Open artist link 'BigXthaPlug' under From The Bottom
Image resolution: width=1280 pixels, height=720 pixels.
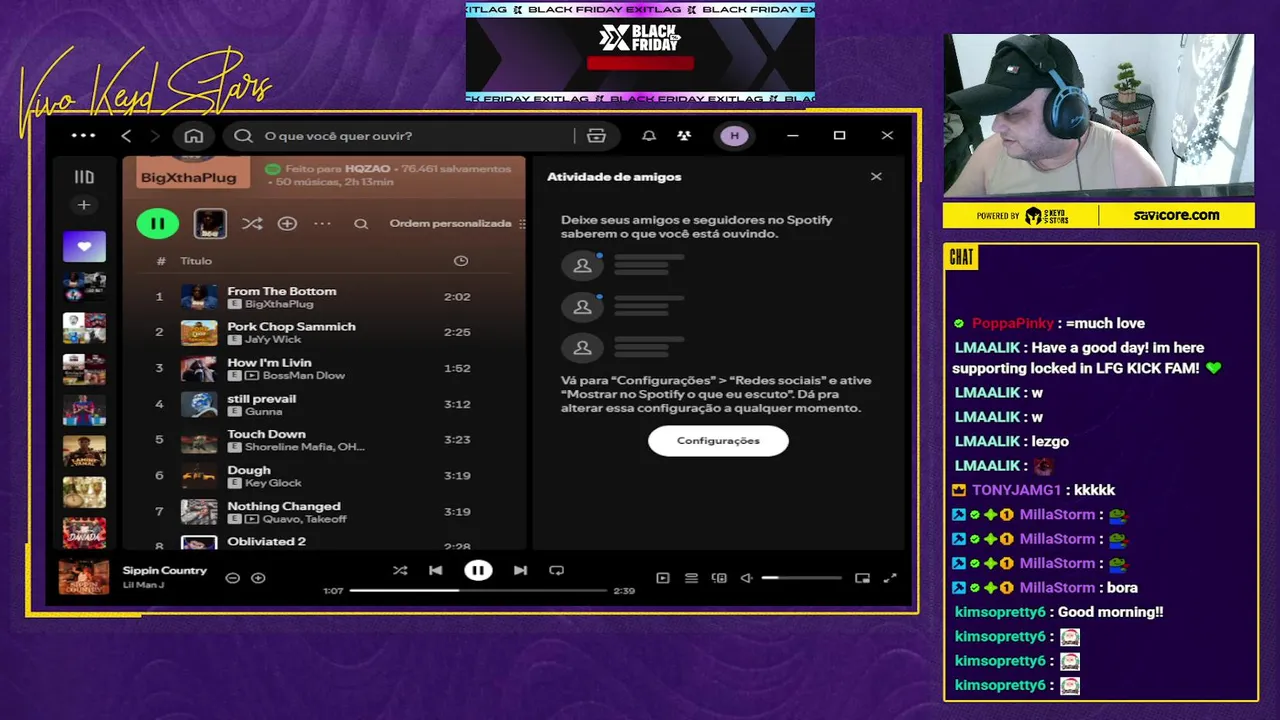279,304
